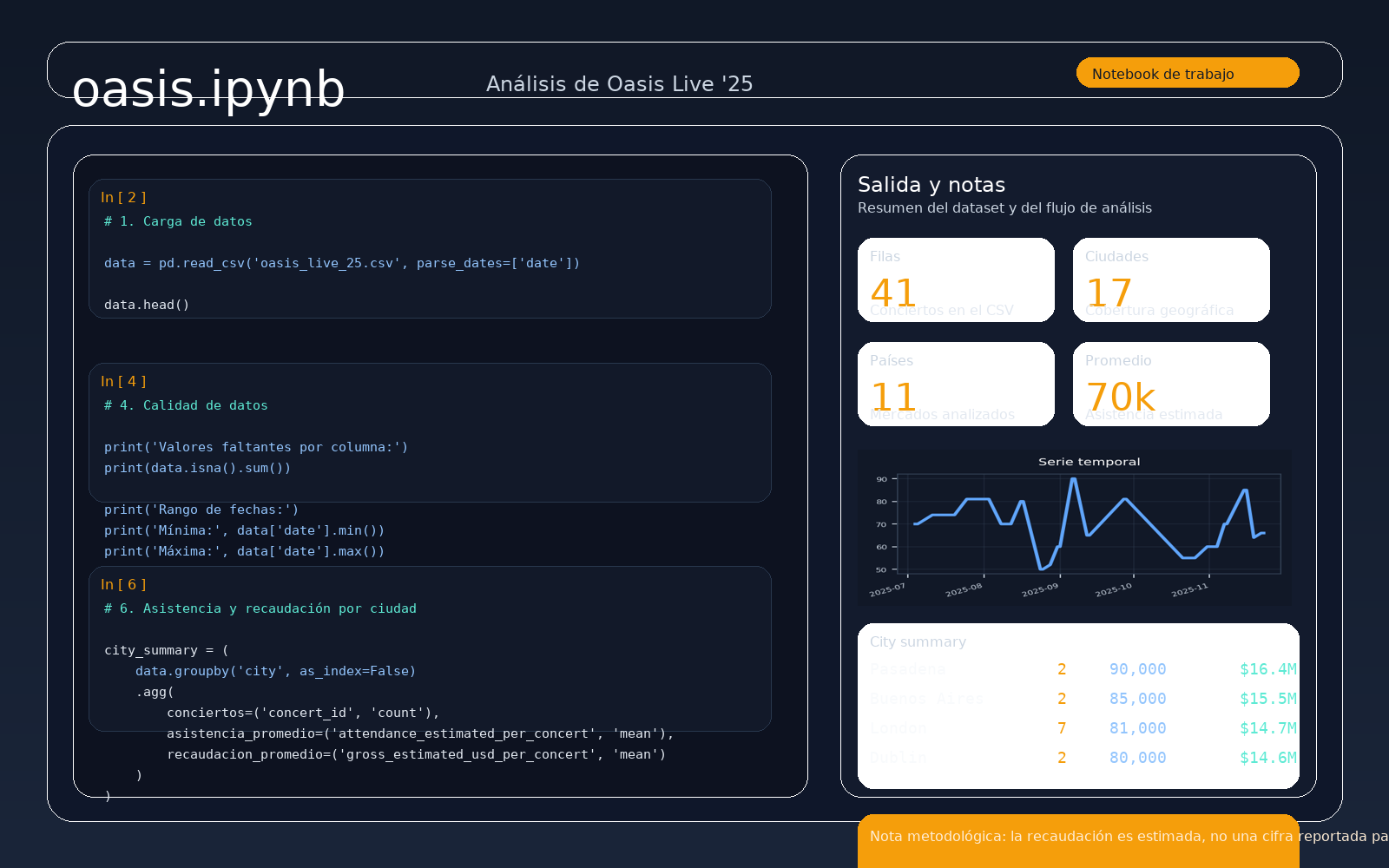This screenshot has height=868, width=1389.
Task: Click the concert count 2 for Pasadena
Action: [x=1062, y=669]
